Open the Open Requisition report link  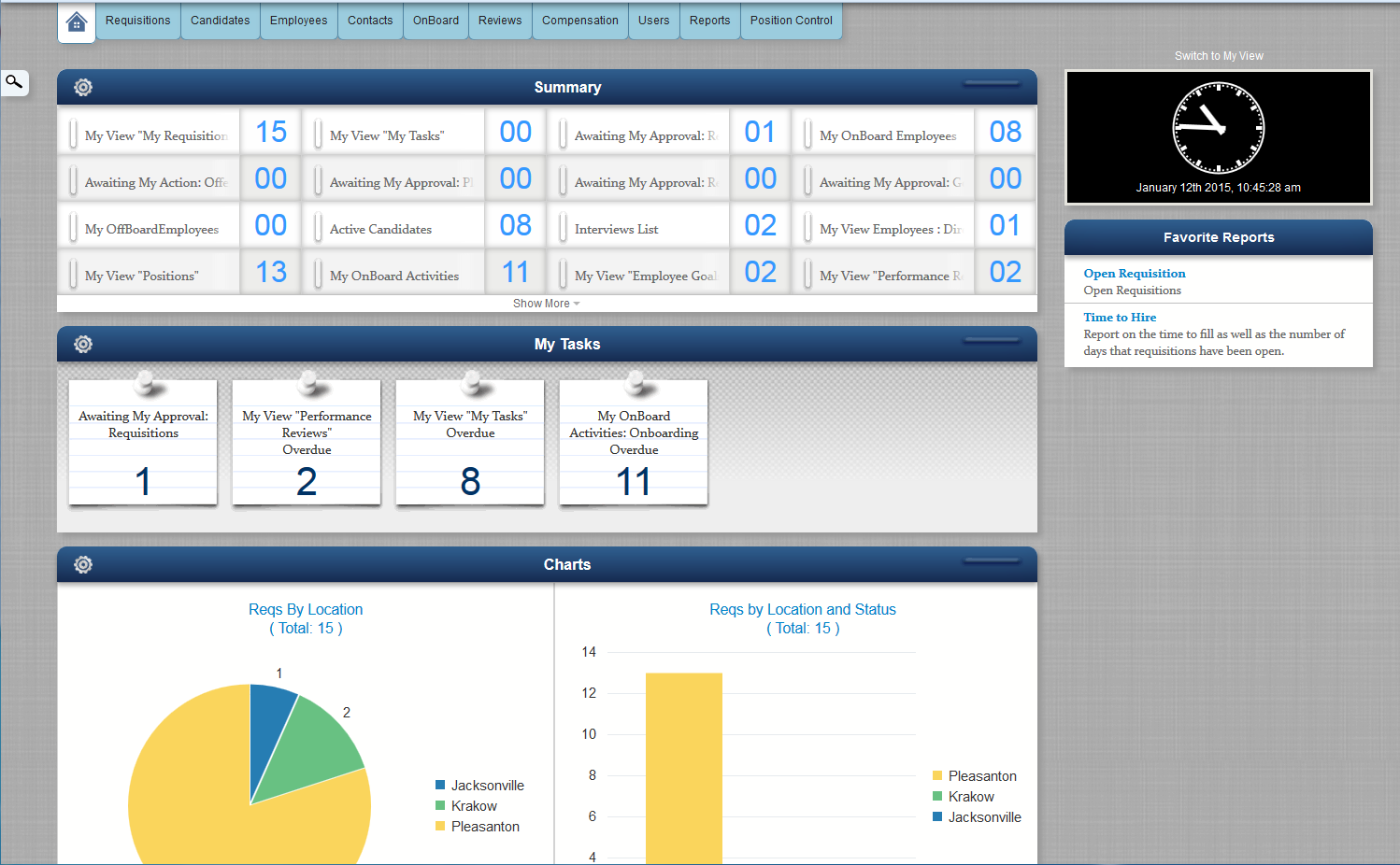pyautogui.click(x=1135, y=274)
